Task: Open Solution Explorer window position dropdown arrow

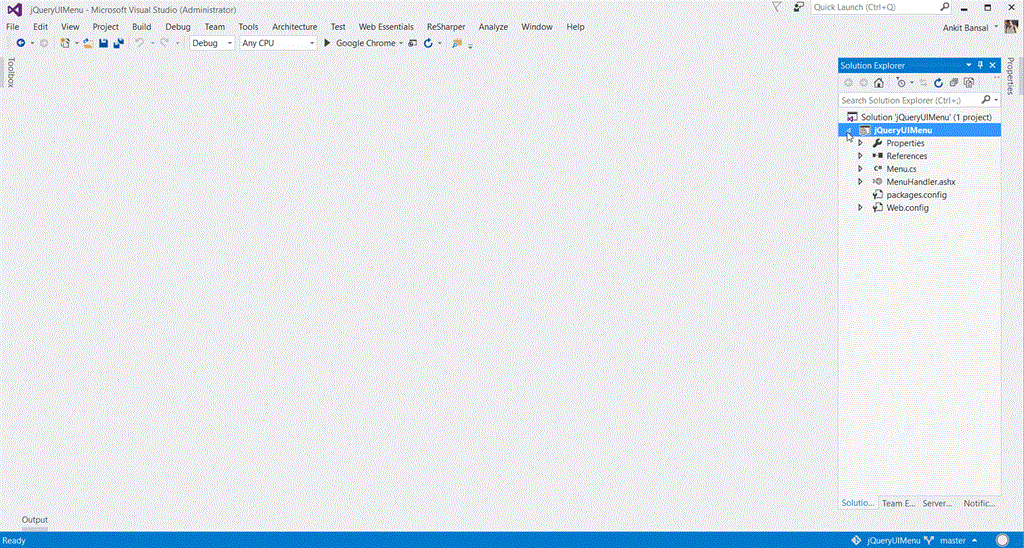Action: (x=969, y=65)
